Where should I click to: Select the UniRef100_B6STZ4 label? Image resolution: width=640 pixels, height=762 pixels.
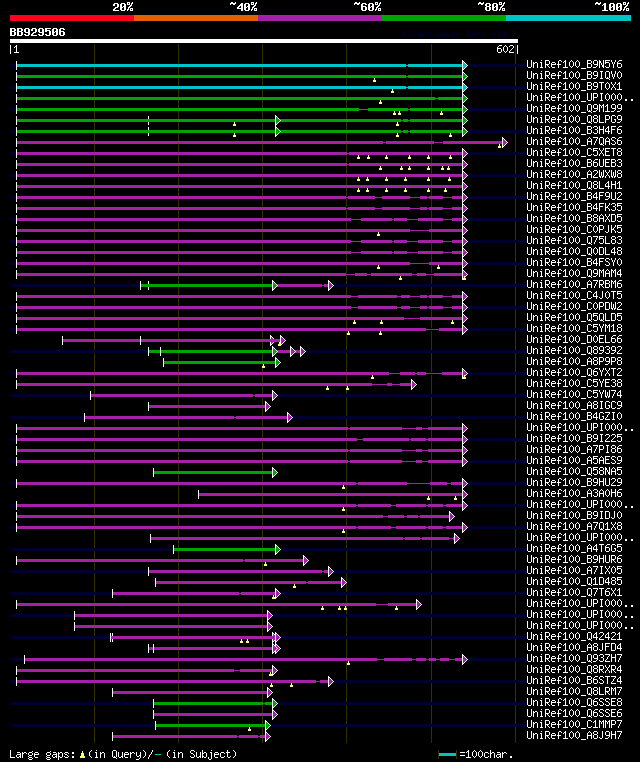click(574, 680)
